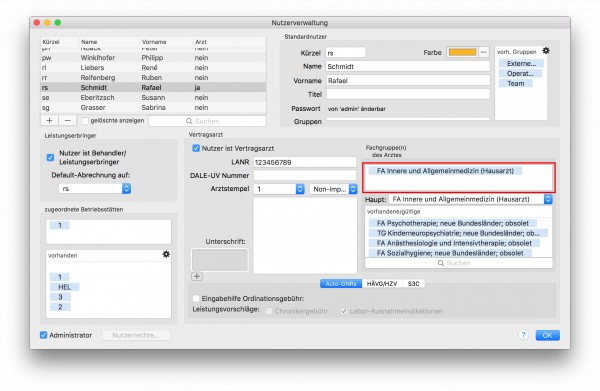
Task: Click the Fachgruppen Suchen field
Action: pos(458,263)
